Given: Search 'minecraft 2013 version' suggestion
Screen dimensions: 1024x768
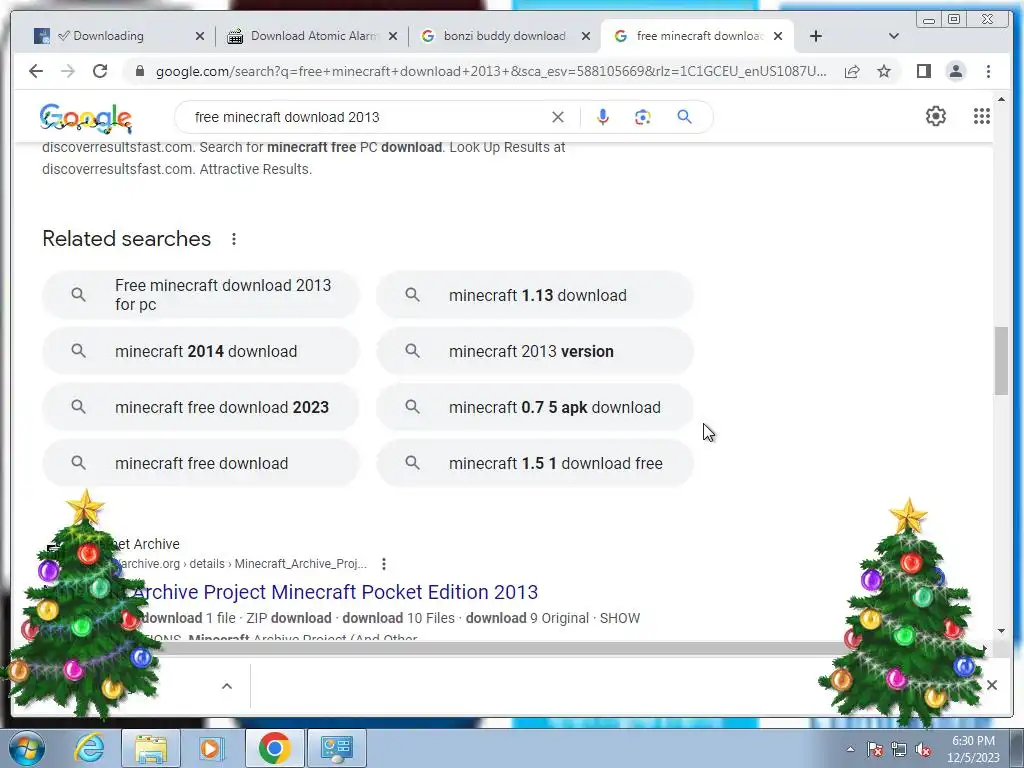Looking at the screenshot, I should (x=535, y=351).
